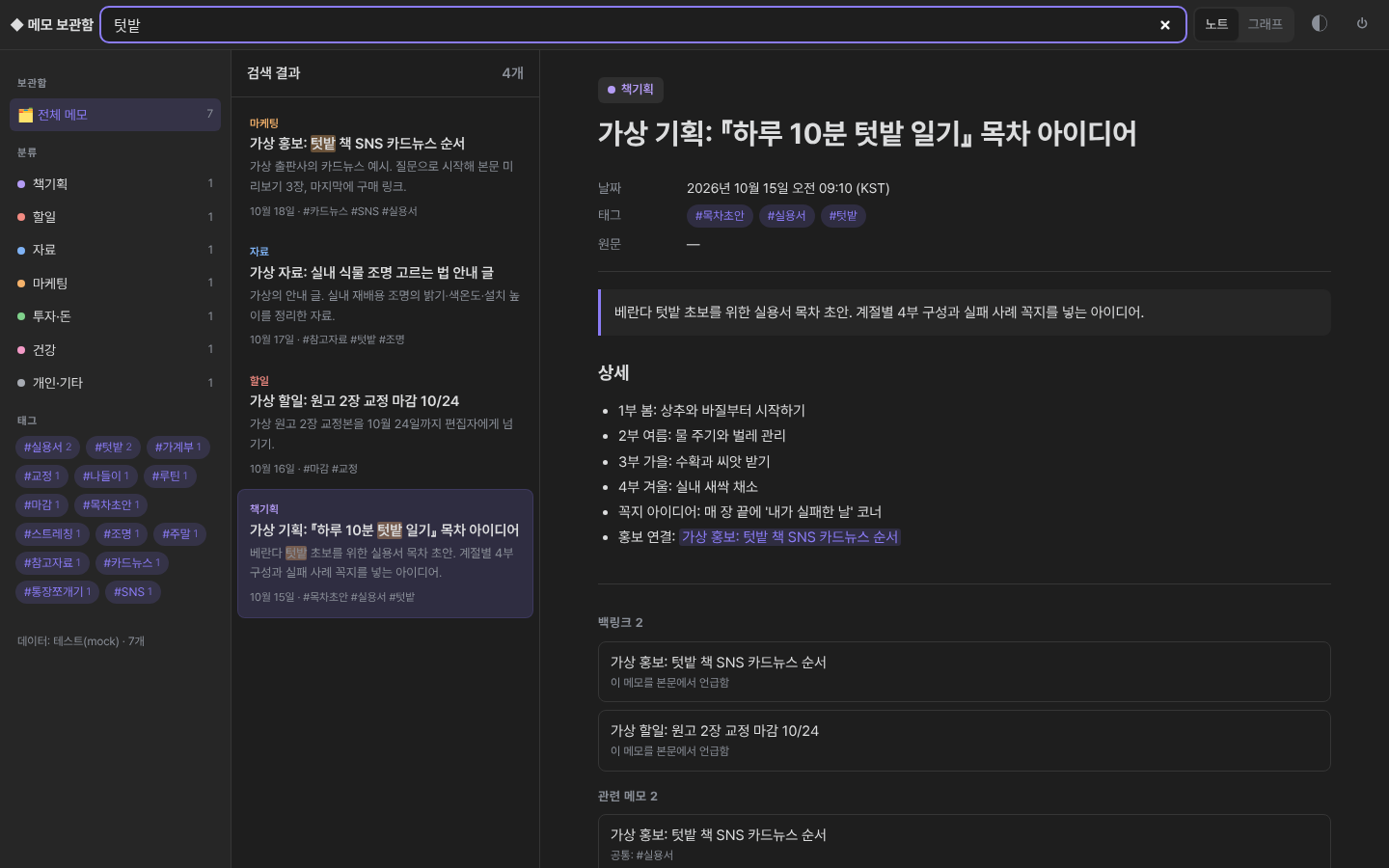Filter by 건강 category
The height and width of the screenshot is (868, 1389).
[115, 350]
